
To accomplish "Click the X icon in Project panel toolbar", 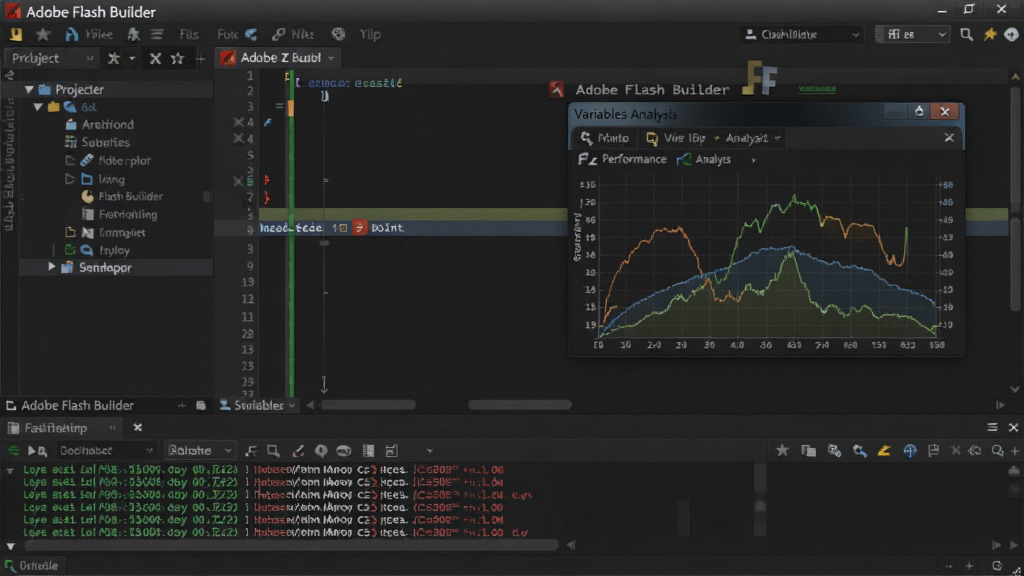I will click(x=155, y=58).
